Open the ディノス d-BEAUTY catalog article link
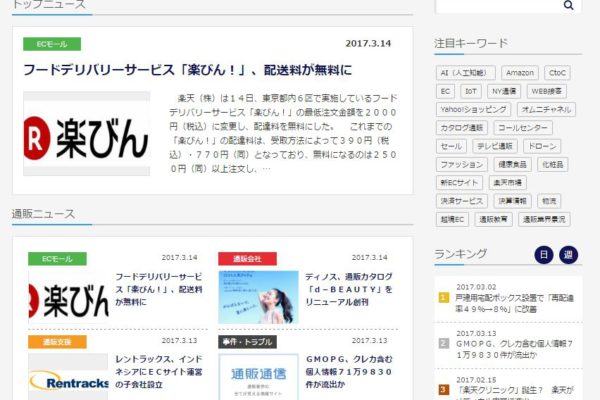This screenshot has width=600, height=400. pyautogui.click(x=349, y=289)
